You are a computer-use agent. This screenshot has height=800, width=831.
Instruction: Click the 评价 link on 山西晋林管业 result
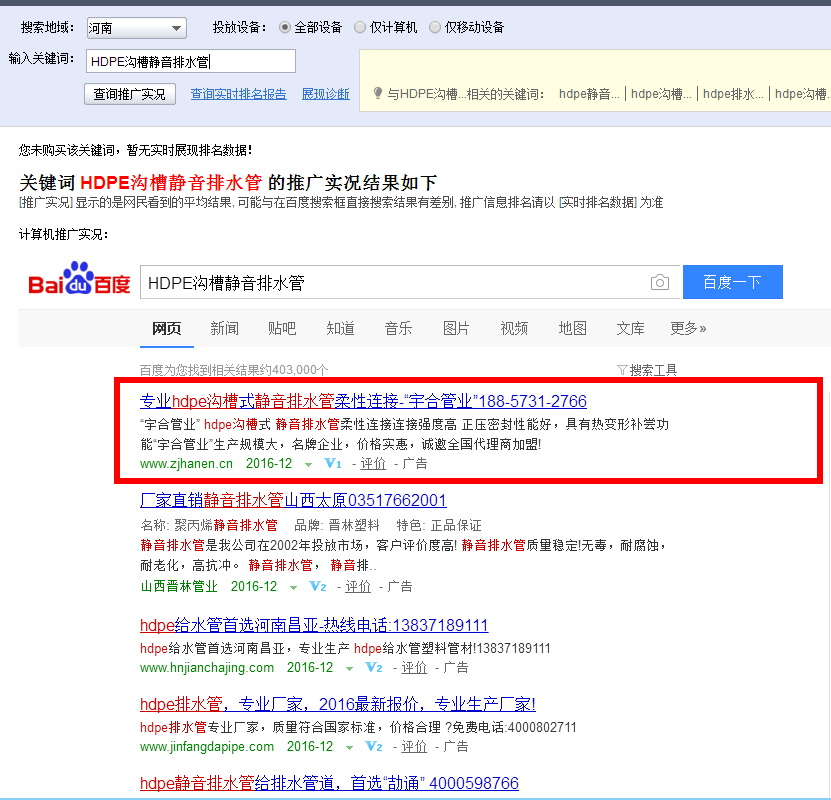(358, 586)
